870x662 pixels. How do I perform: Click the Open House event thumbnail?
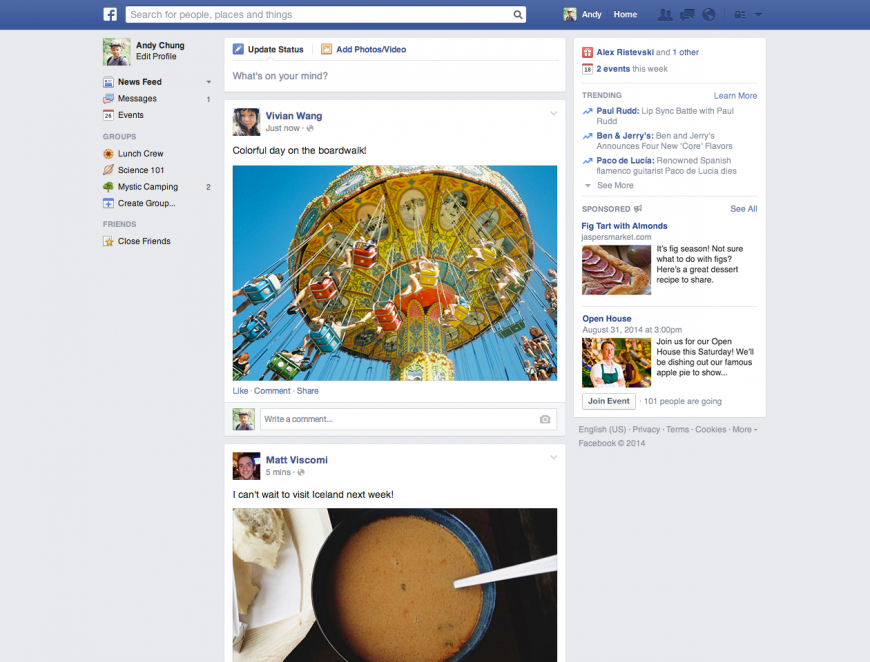616,363
